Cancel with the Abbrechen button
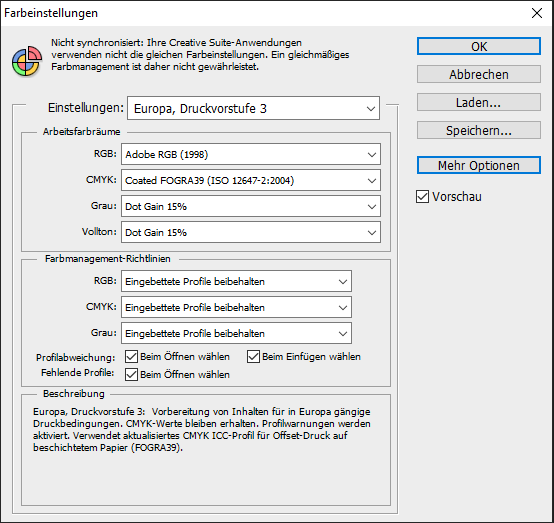Viewport: 554px width, 523px height. [x=478, y=74]
